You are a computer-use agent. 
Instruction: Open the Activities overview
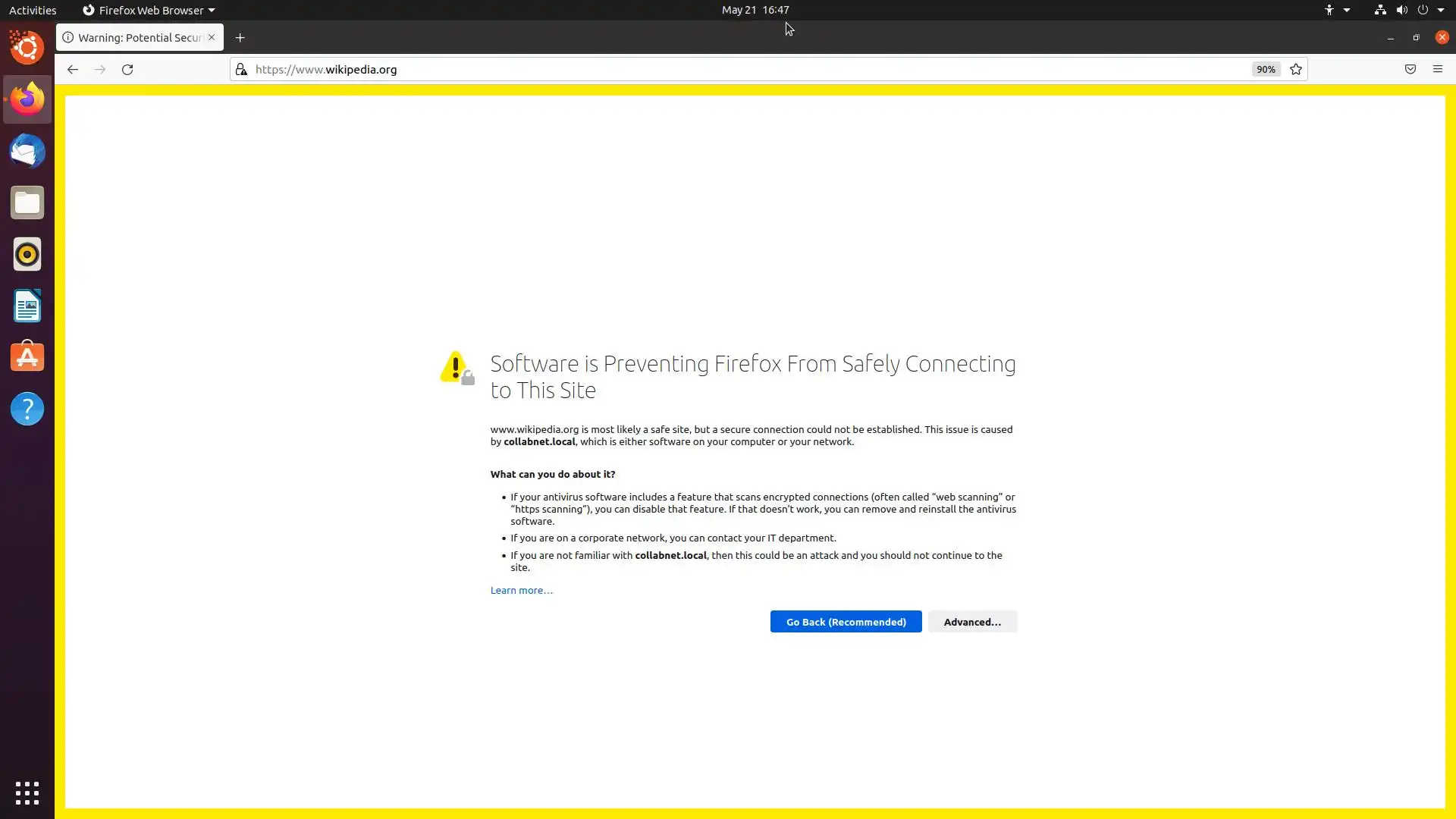(x=33, y=10)
